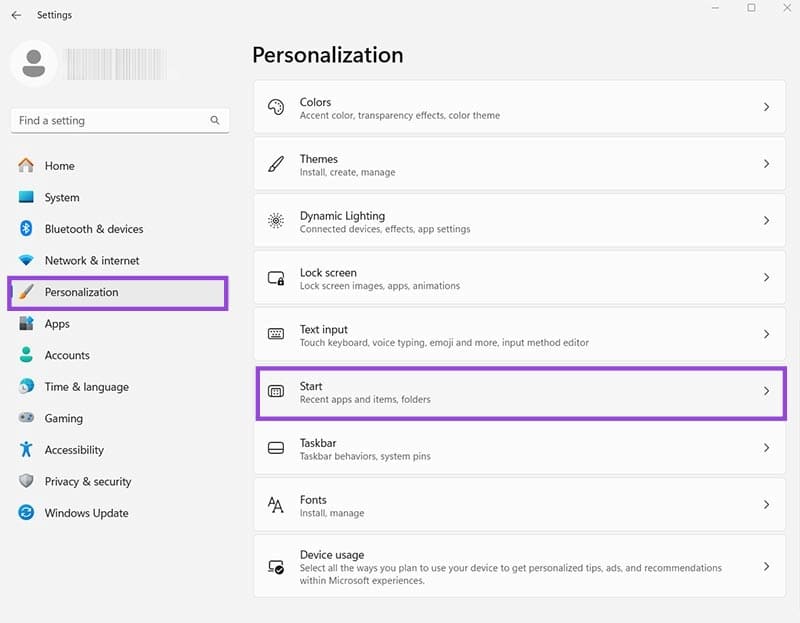Image resolution: width=800 pixels, height=623 pixels.
Task: Go to Network & internet
Action: 92,261
